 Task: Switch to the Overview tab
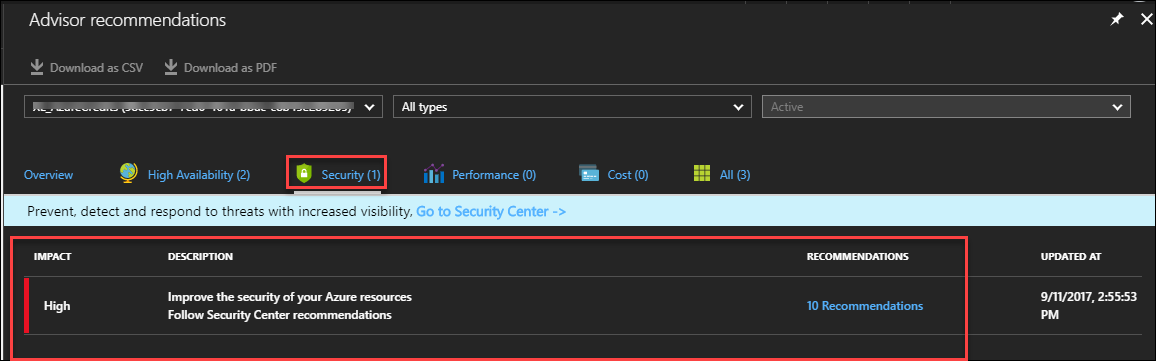click(49, 175)
